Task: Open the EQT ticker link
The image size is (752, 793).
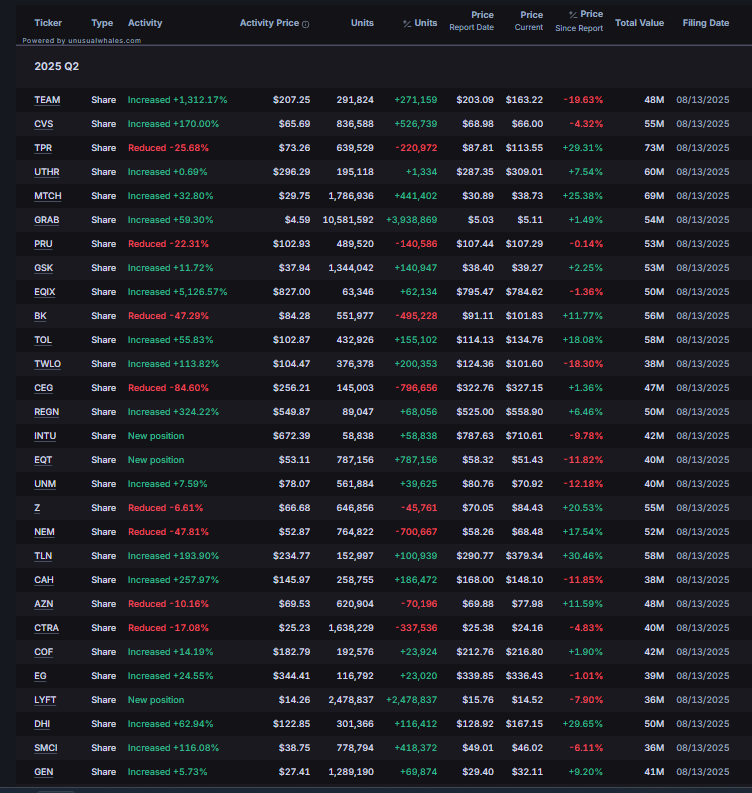Action: tap(43, 460)
